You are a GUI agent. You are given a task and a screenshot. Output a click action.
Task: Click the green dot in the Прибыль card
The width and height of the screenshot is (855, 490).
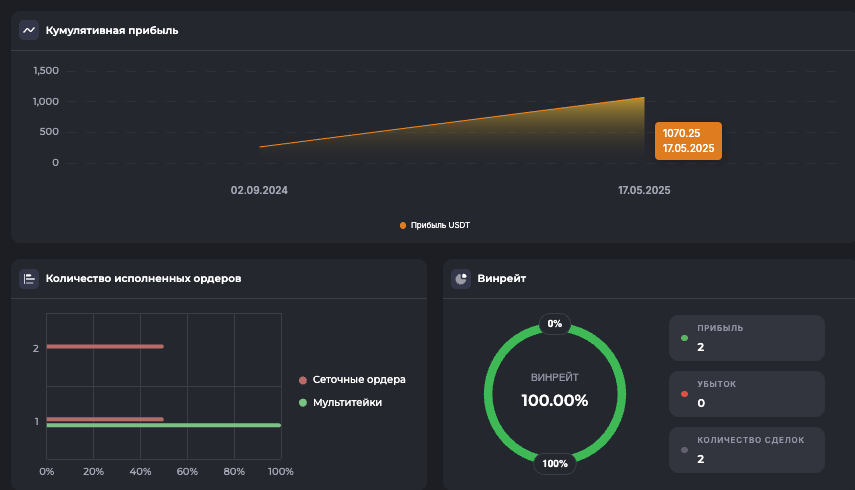click(x=684, y=338)
